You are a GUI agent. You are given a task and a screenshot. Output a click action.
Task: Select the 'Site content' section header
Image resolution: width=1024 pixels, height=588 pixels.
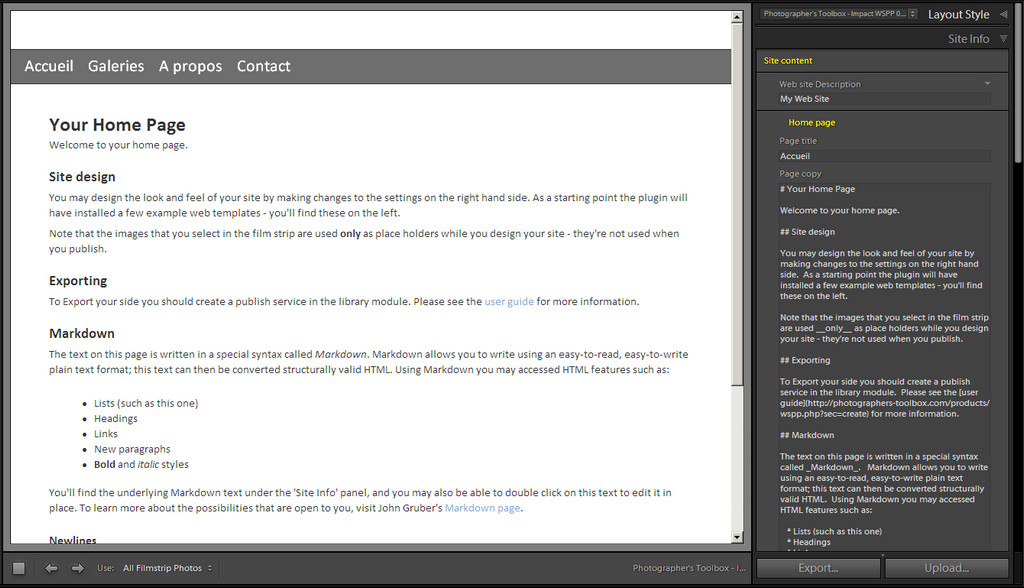tap(788, 61)
